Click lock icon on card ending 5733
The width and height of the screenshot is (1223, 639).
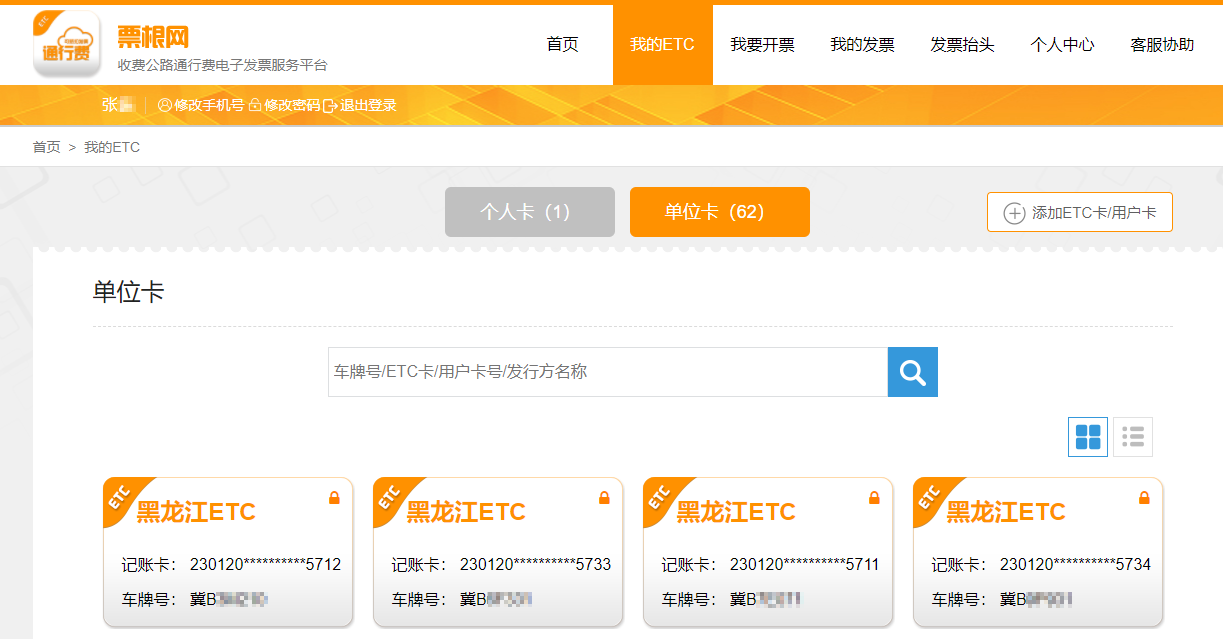pos(604,497)
